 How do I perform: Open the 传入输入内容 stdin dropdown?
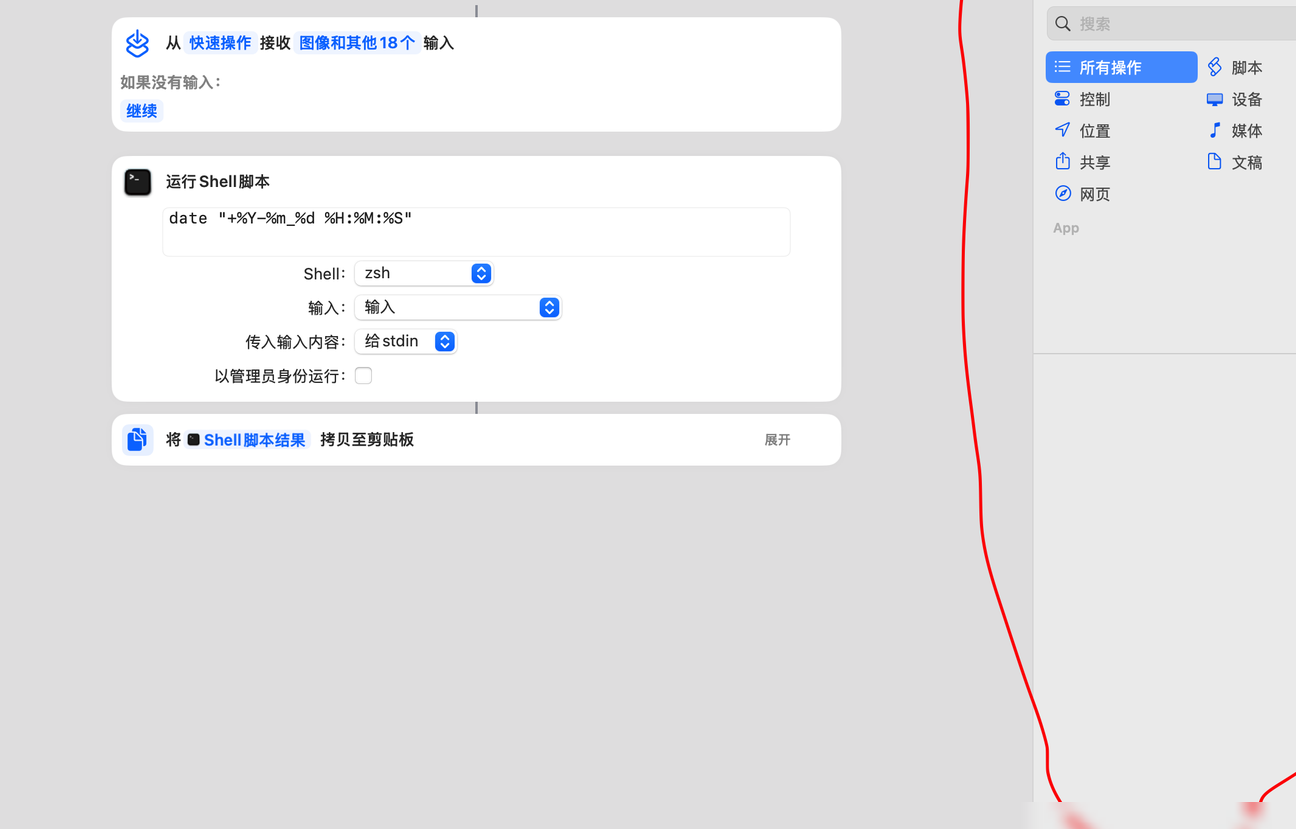[406, 341]
